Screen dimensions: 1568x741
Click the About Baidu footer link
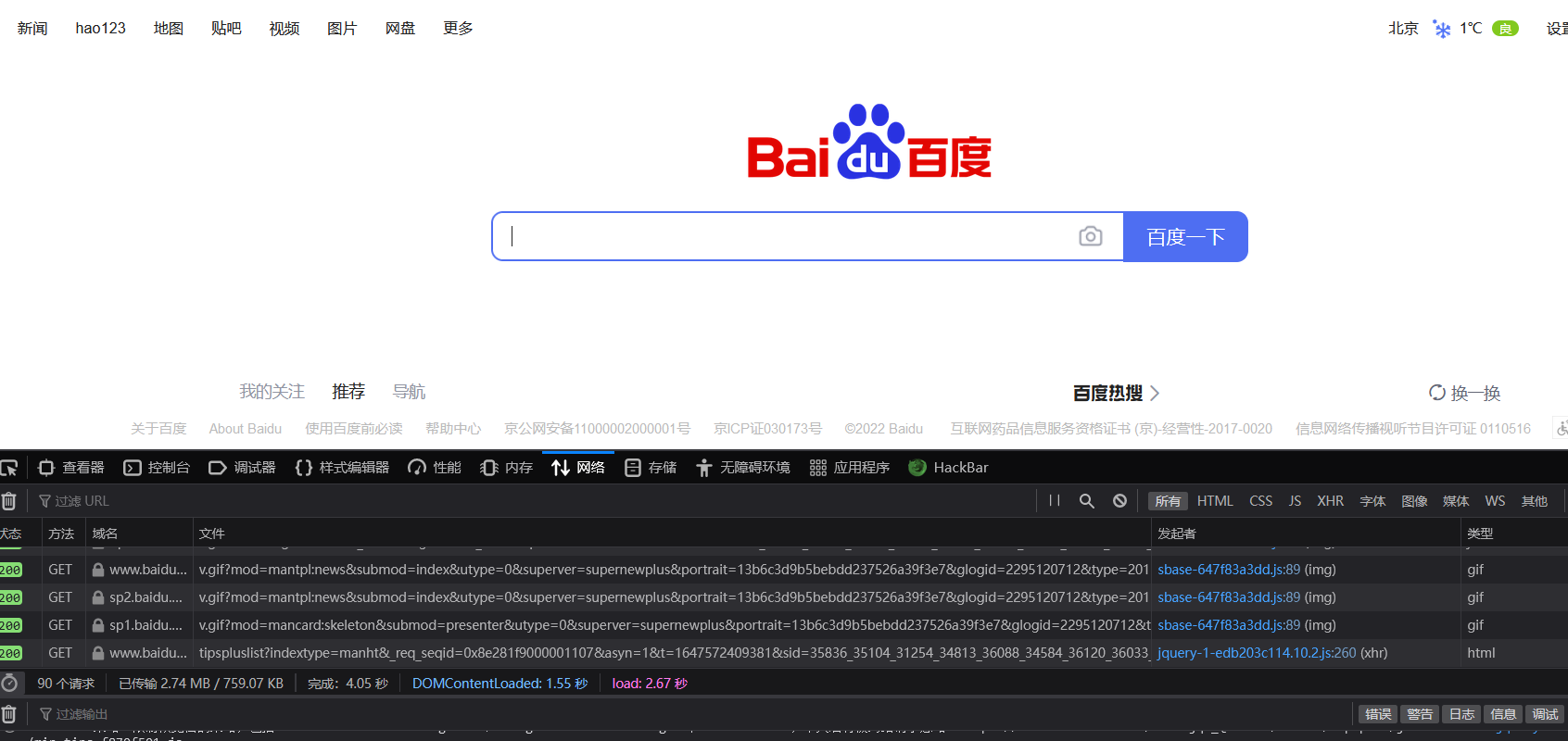(x=246, y=429)
